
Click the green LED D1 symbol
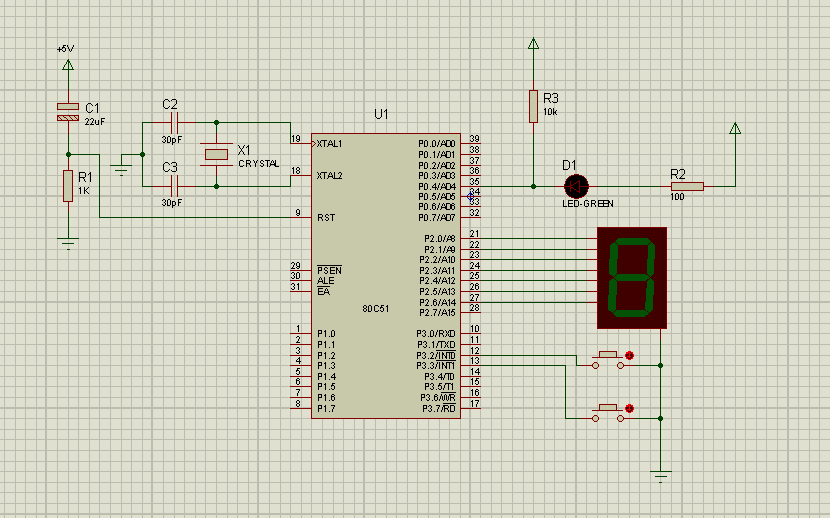(576, 186)
